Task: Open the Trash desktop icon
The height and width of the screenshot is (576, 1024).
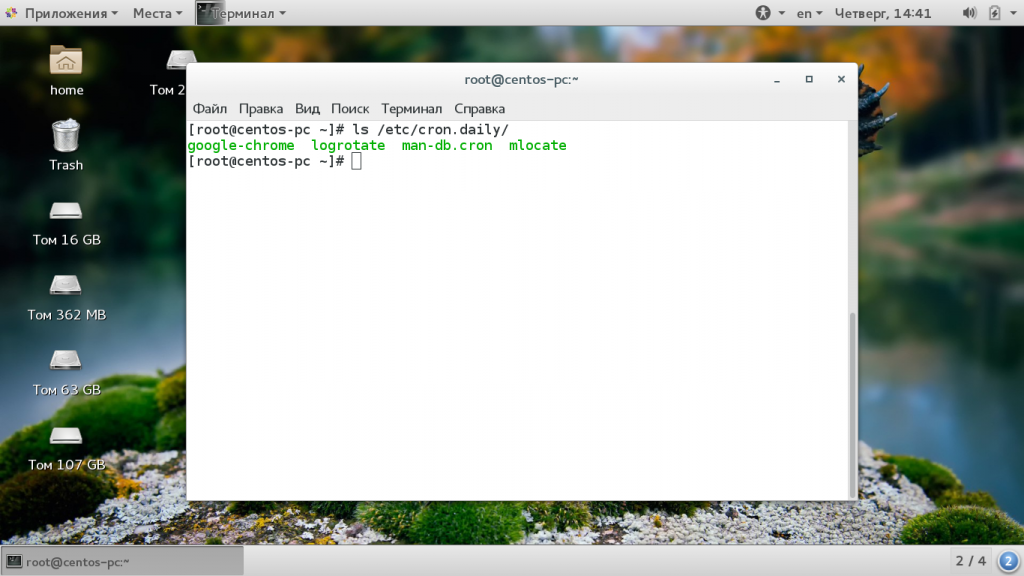Action: [66, 136]
